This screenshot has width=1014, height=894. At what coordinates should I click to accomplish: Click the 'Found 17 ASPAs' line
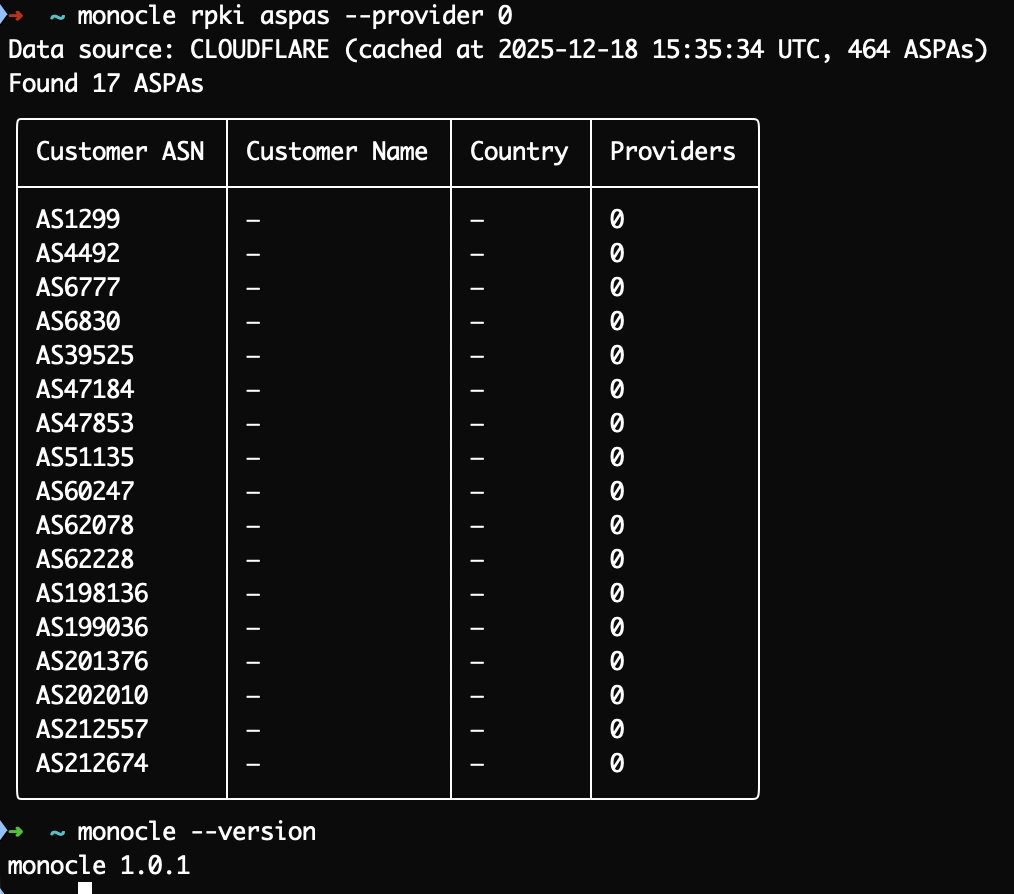[x=106, y=83]
